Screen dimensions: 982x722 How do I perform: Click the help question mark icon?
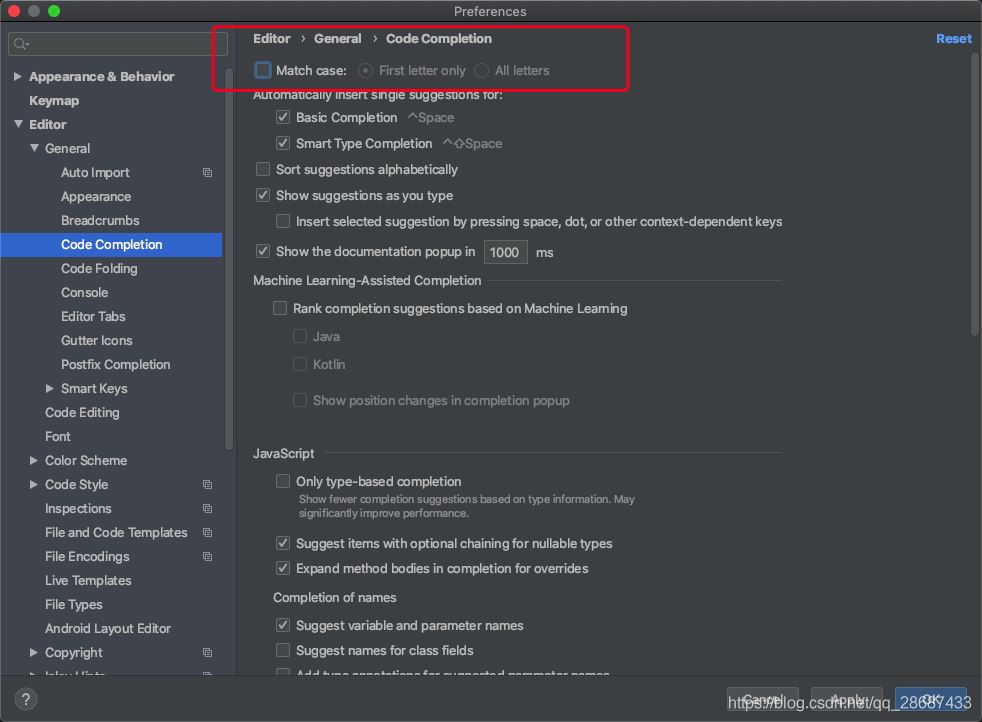[26, 699]
